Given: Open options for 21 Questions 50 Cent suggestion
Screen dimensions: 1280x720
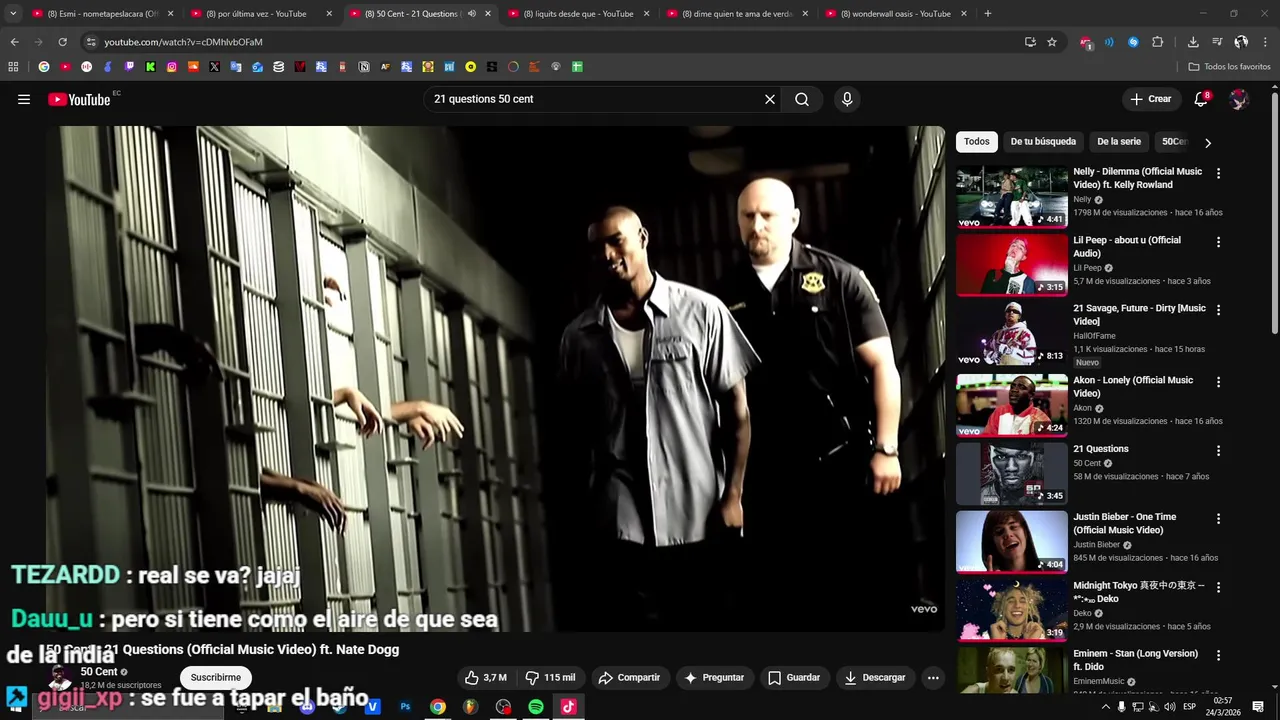Looking at the screenshot, I should click(1218, 451).
